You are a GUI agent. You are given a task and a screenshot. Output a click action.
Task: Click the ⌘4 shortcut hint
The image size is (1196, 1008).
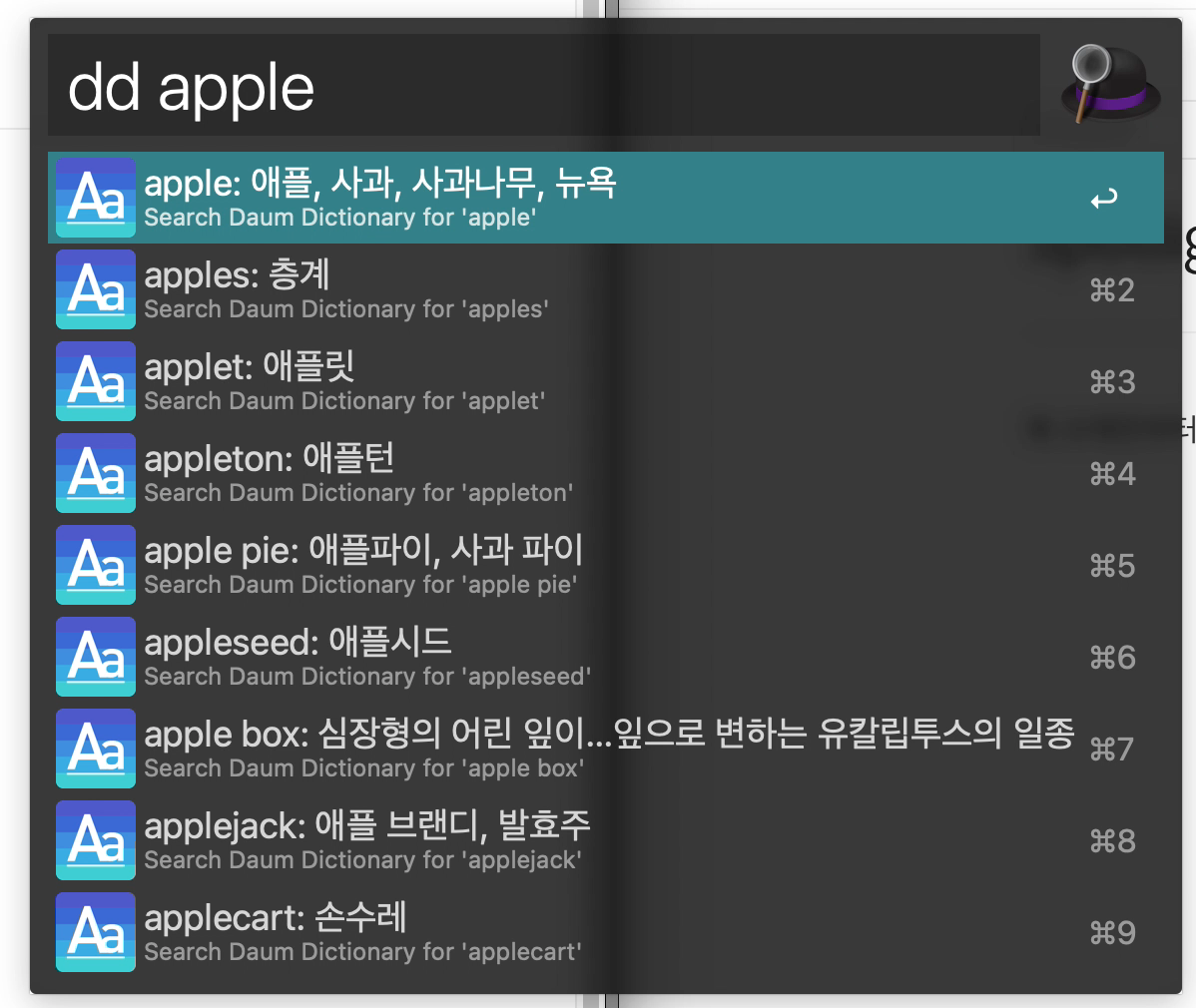point(1112,474)
